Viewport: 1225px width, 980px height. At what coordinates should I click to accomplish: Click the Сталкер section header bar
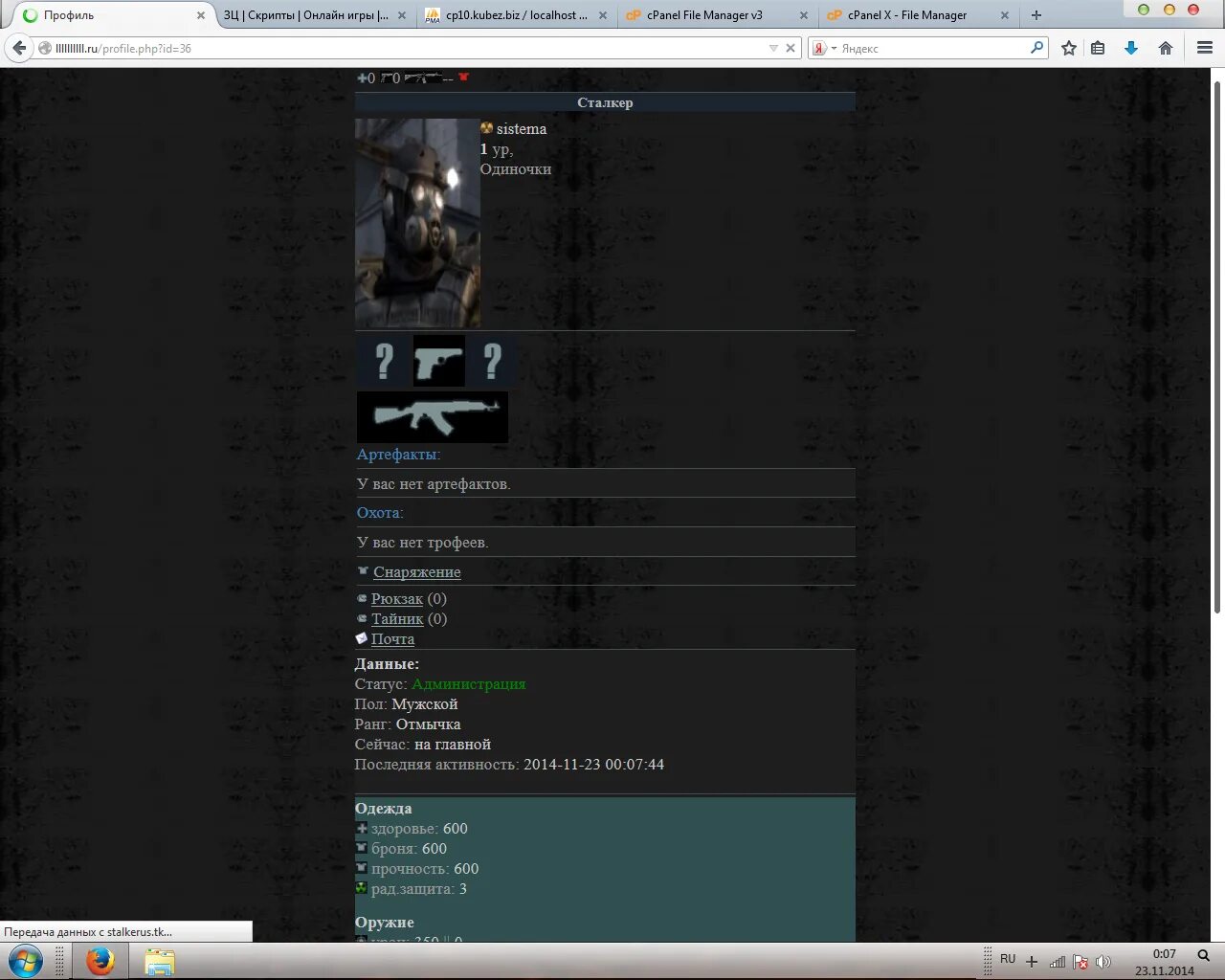605,102
